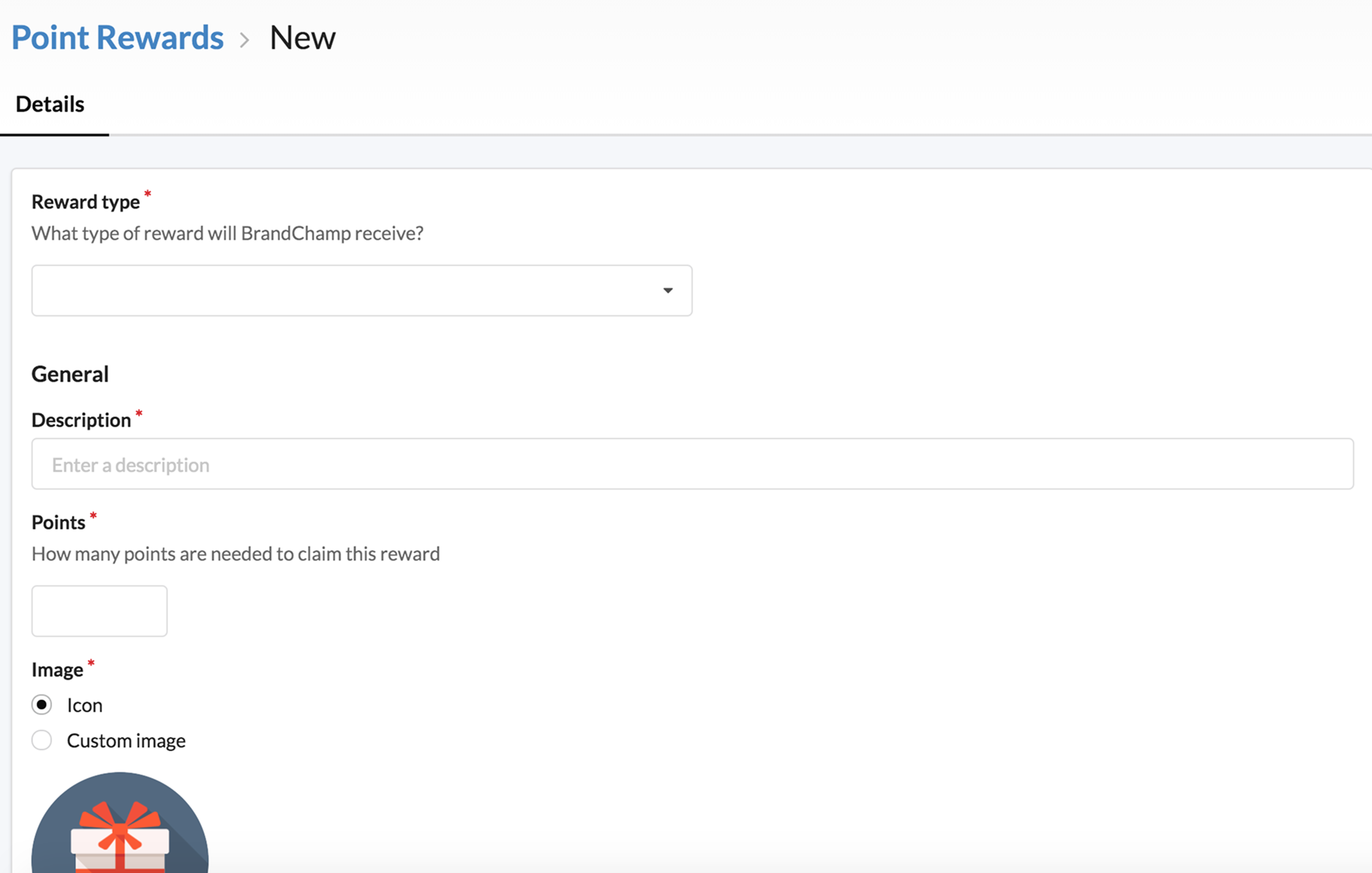Click into the Points number field
The height and width of the screenshot is (873, 1372).
pyautogui.click(x=100, y=611)
